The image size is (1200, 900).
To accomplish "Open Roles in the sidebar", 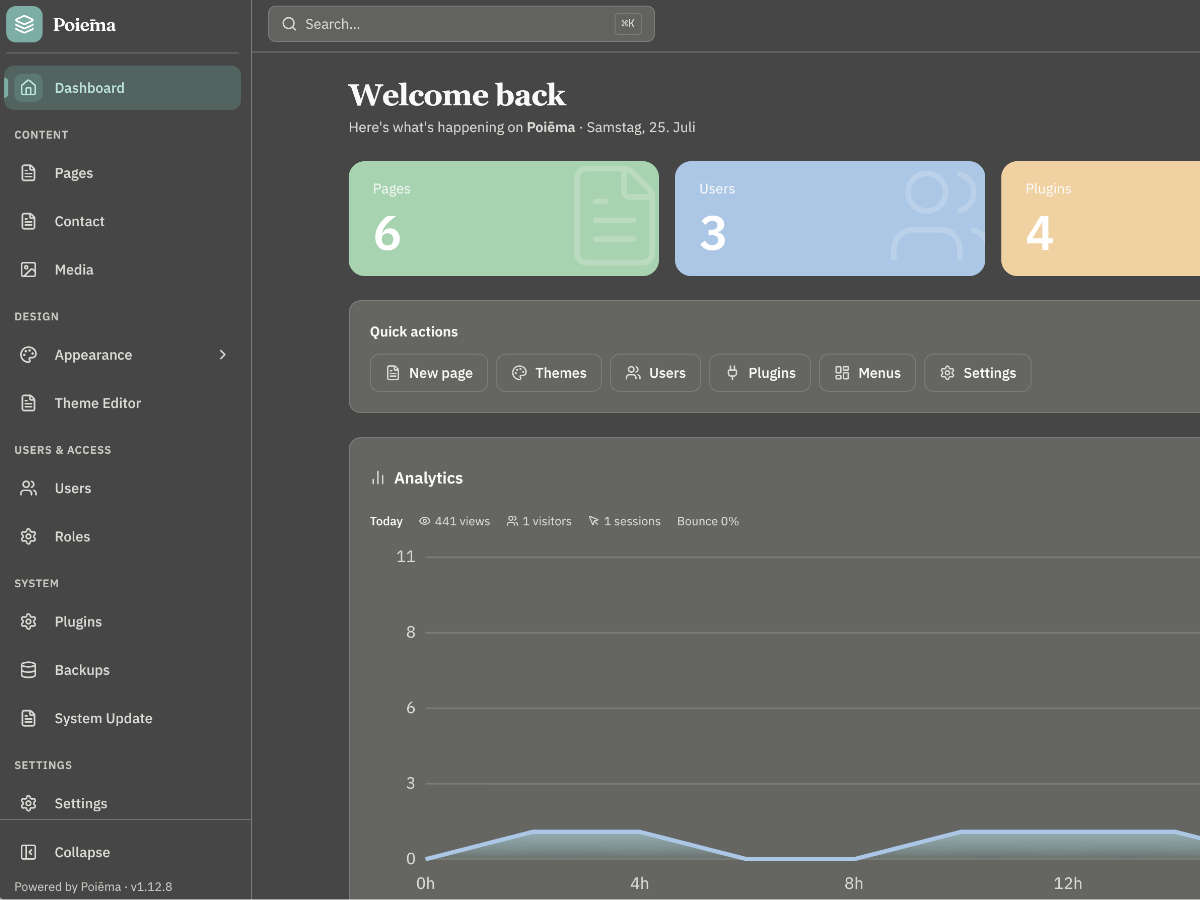I will click(x=122, y=536).
